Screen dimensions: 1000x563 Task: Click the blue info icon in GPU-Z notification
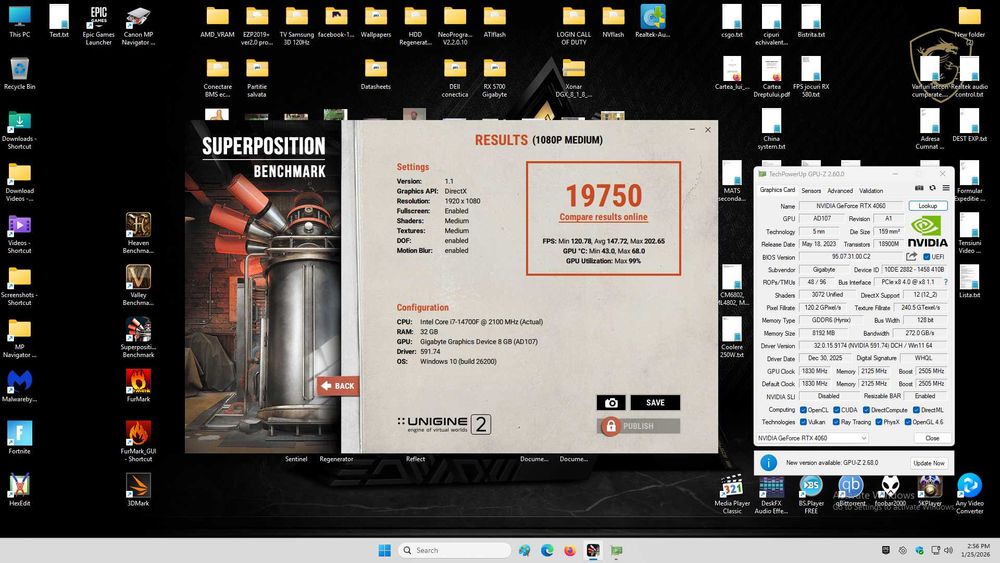point(768,463)
